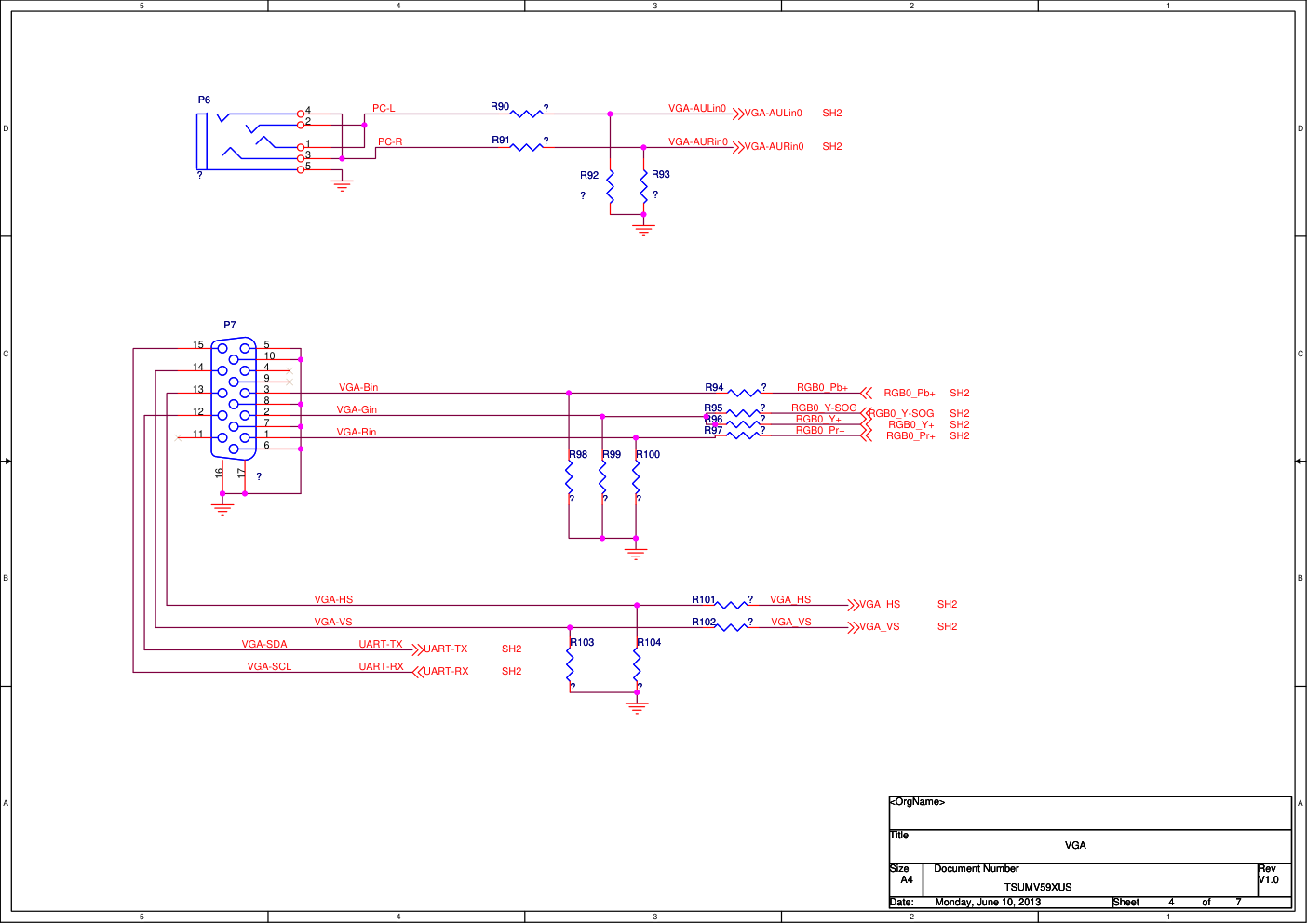
Task: Select the P7 VGA connector symbol
Action: (x=234, y=398)
